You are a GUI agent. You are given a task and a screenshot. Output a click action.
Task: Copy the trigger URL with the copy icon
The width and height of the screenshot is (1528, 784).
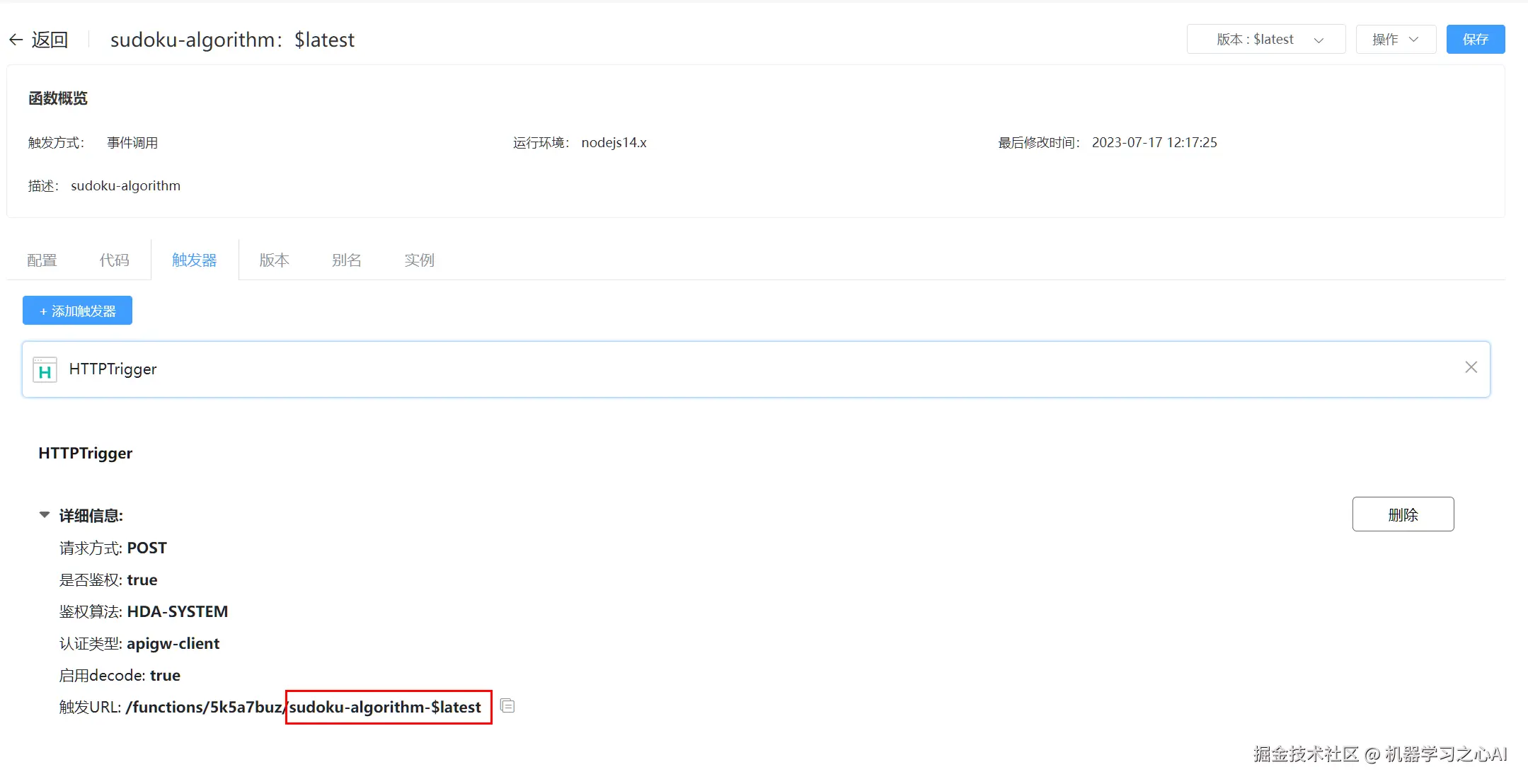coord(507,705)
